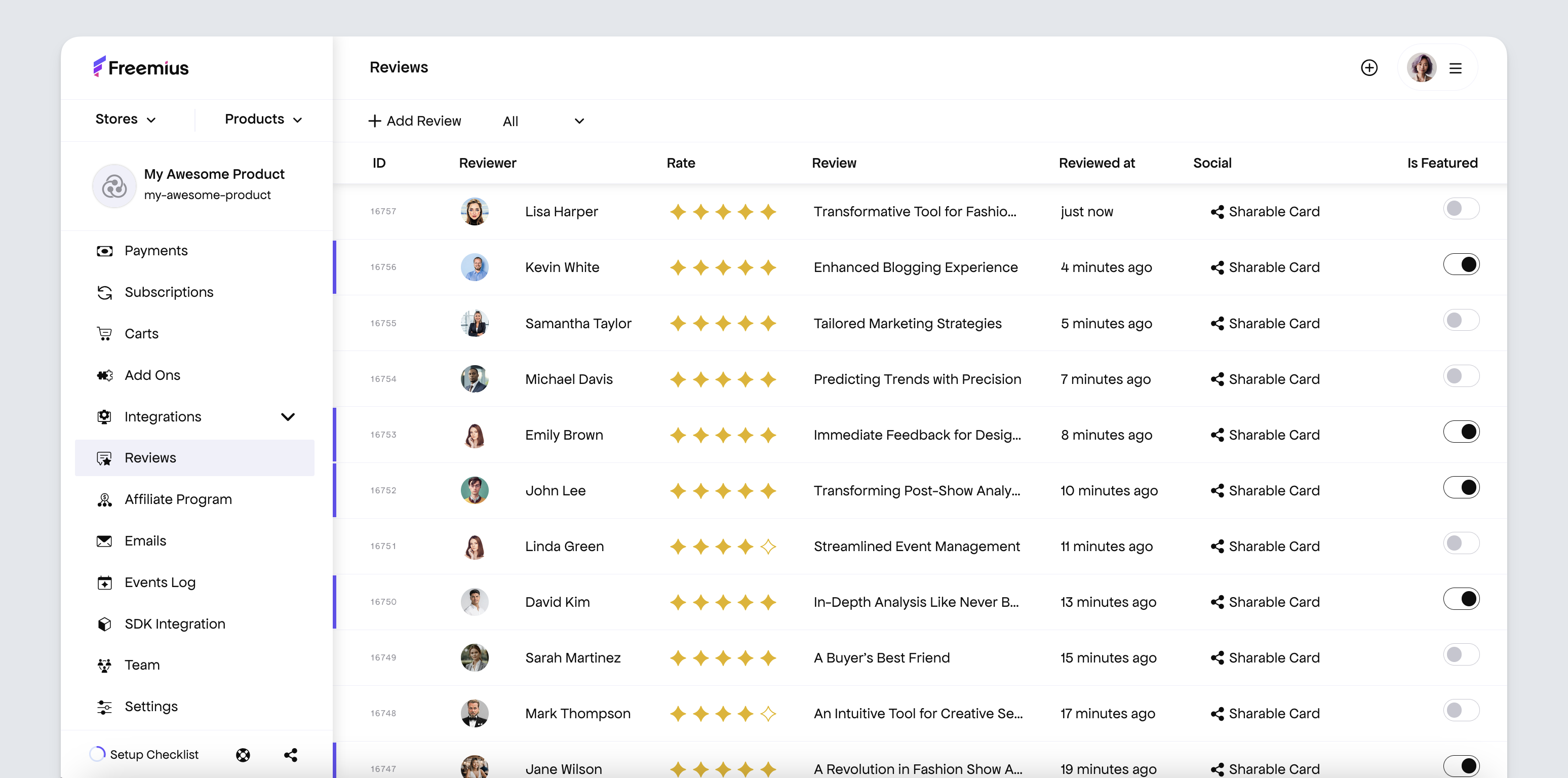Open the Stores dropdown
Screen dimensions: 1568x778
point(126,120)
